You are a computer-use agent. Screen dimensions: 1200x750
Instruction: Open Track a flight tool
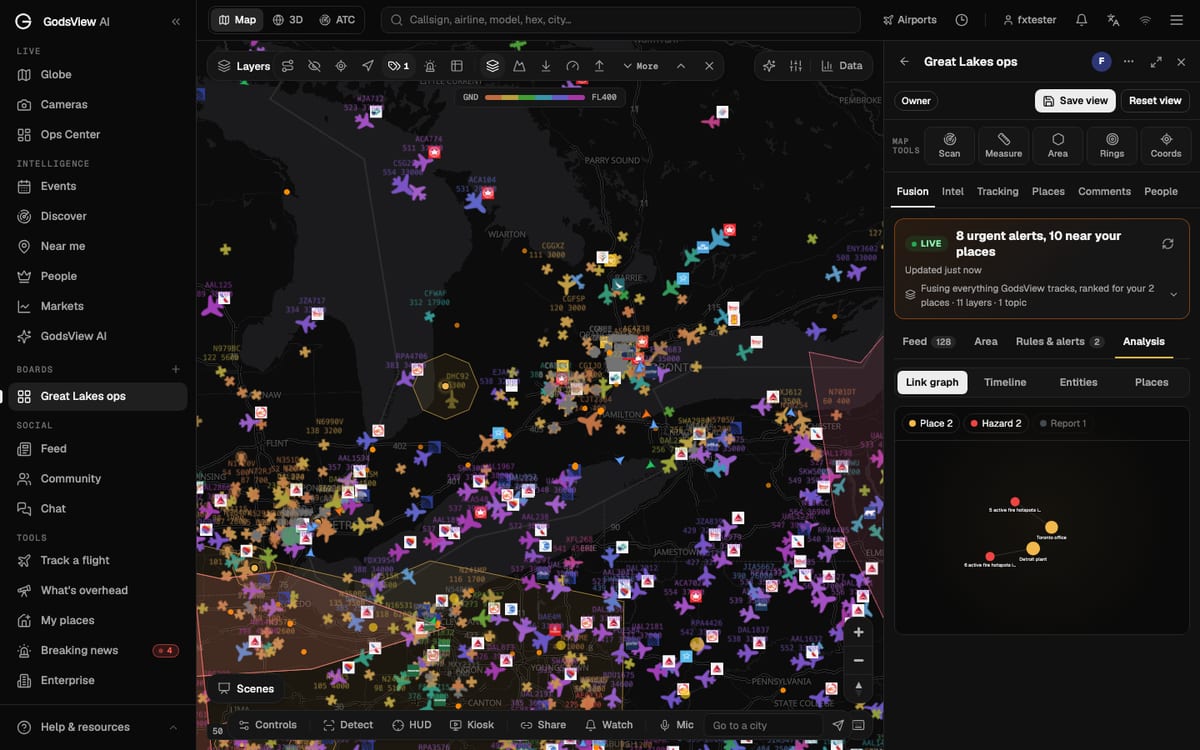click(x=97, y=560)
